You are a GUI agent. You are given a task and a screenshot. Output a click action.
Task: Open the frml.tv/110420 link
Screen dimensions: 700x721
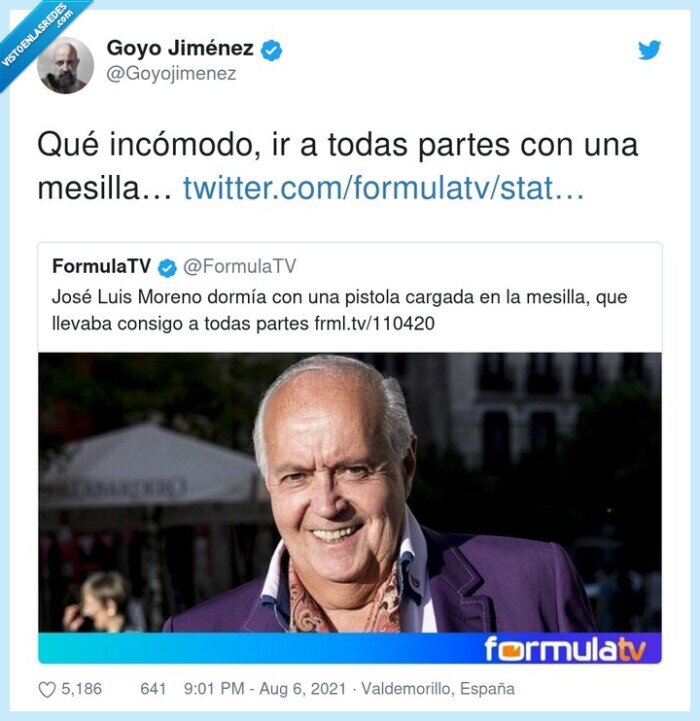(375, 324)
